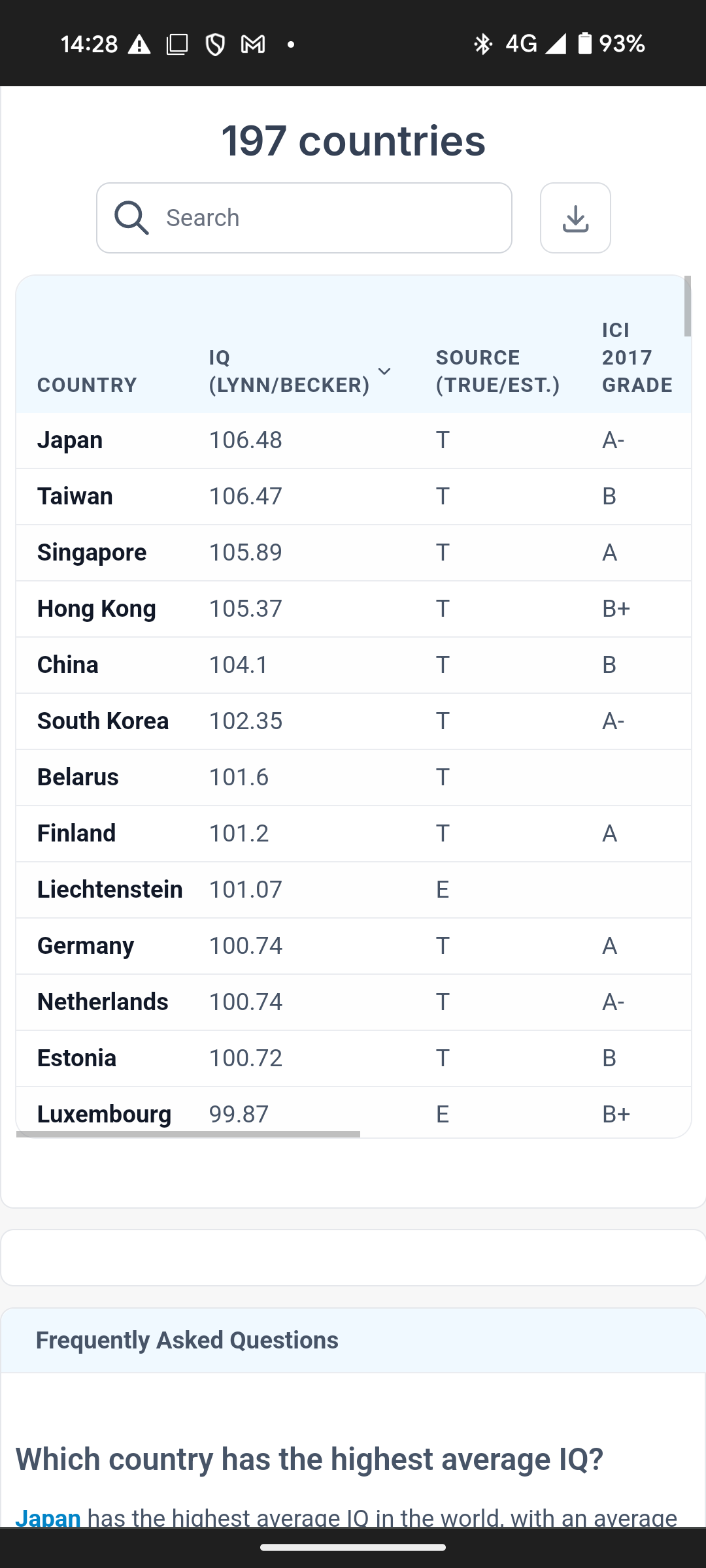Sort by IQ (Lynn/Becker) chevron
This screenshot has height=1568, width=706.
[x=384, y=371]
